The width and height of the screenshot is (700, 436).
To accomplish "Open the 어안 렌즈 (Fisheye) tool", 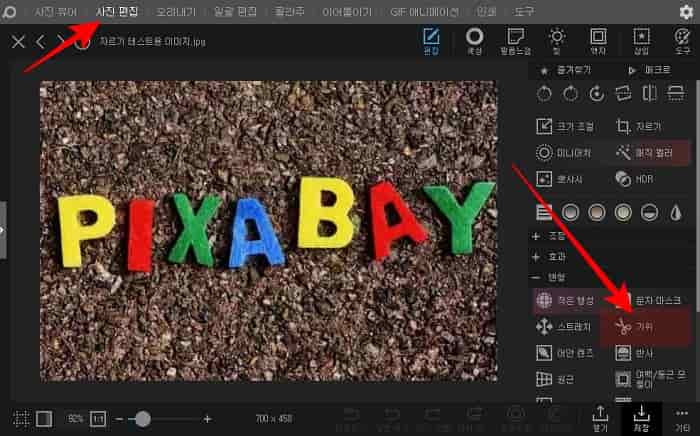I will coord(564,353).
